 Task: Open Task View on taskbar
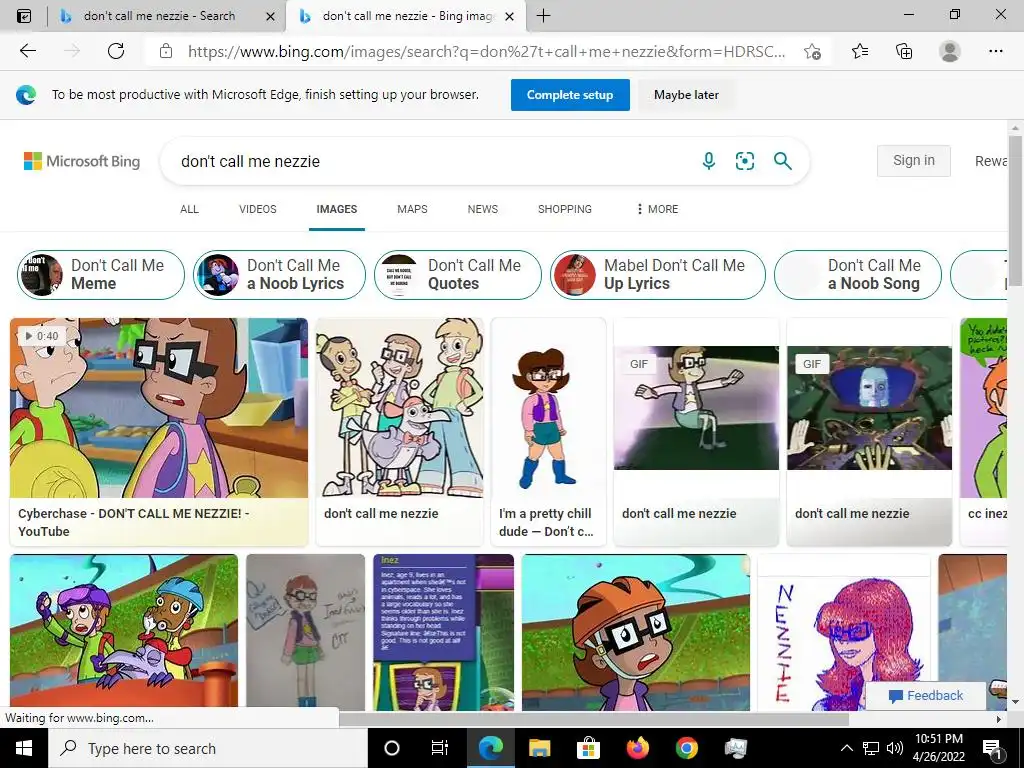(x=440, y=748)
